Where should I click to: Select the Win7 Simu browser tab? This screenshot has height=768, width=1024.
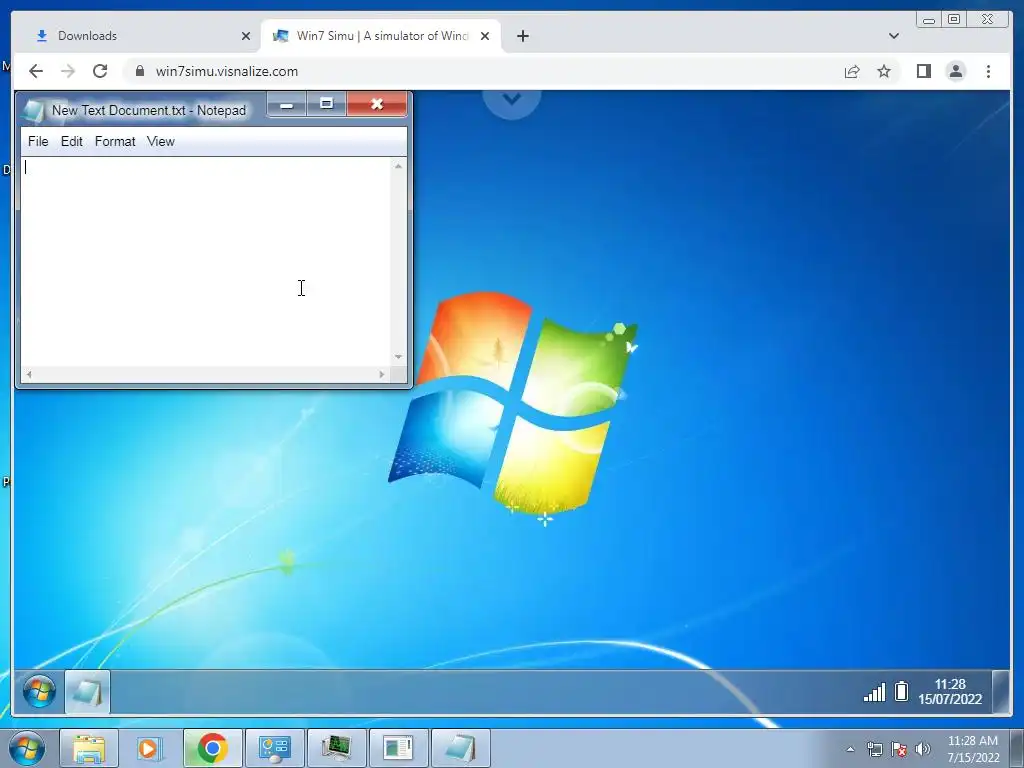381,36
